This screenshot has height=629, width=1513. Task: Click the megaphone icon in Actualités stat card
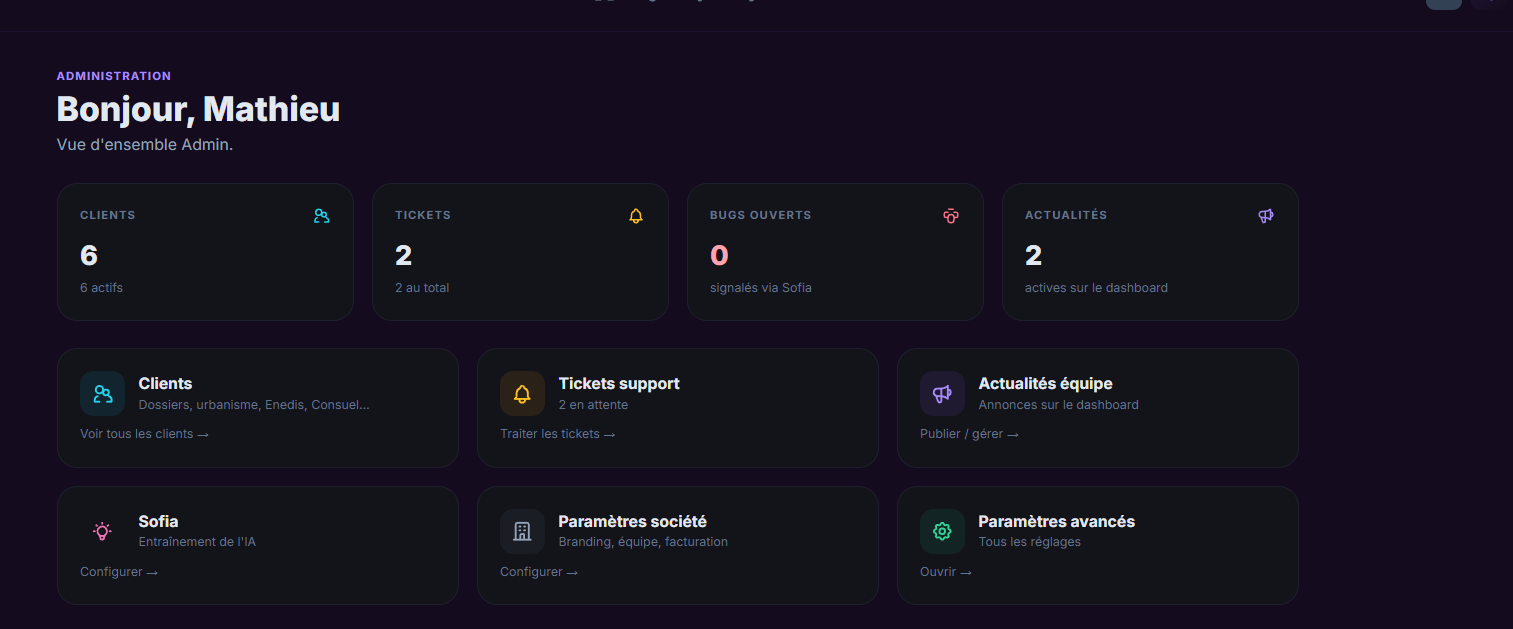tap(1266, 216)
